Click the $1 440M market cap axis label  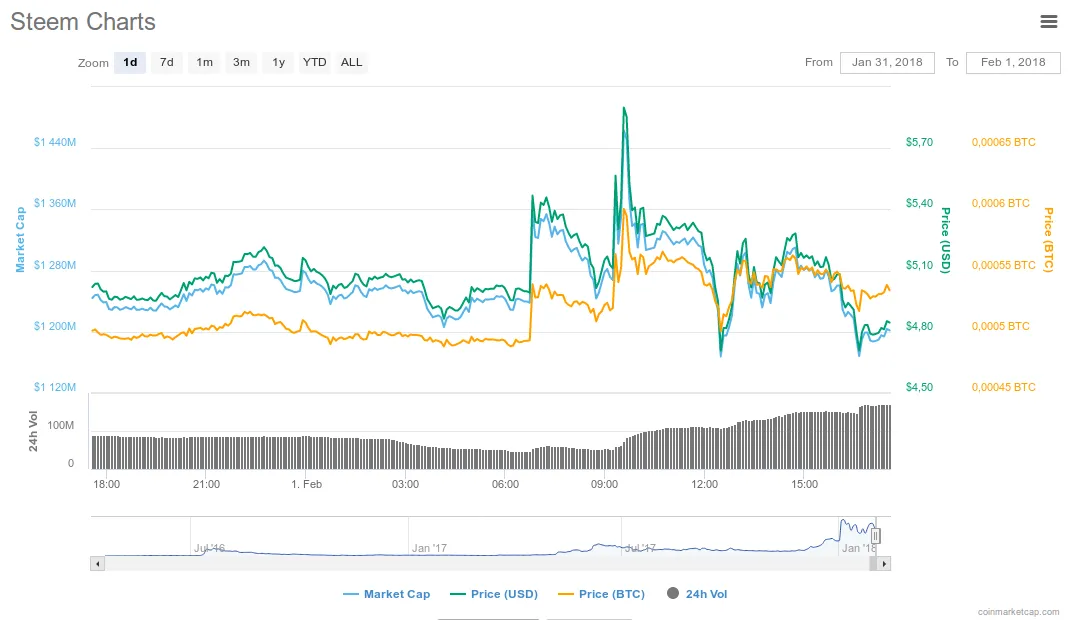(55, 143)
